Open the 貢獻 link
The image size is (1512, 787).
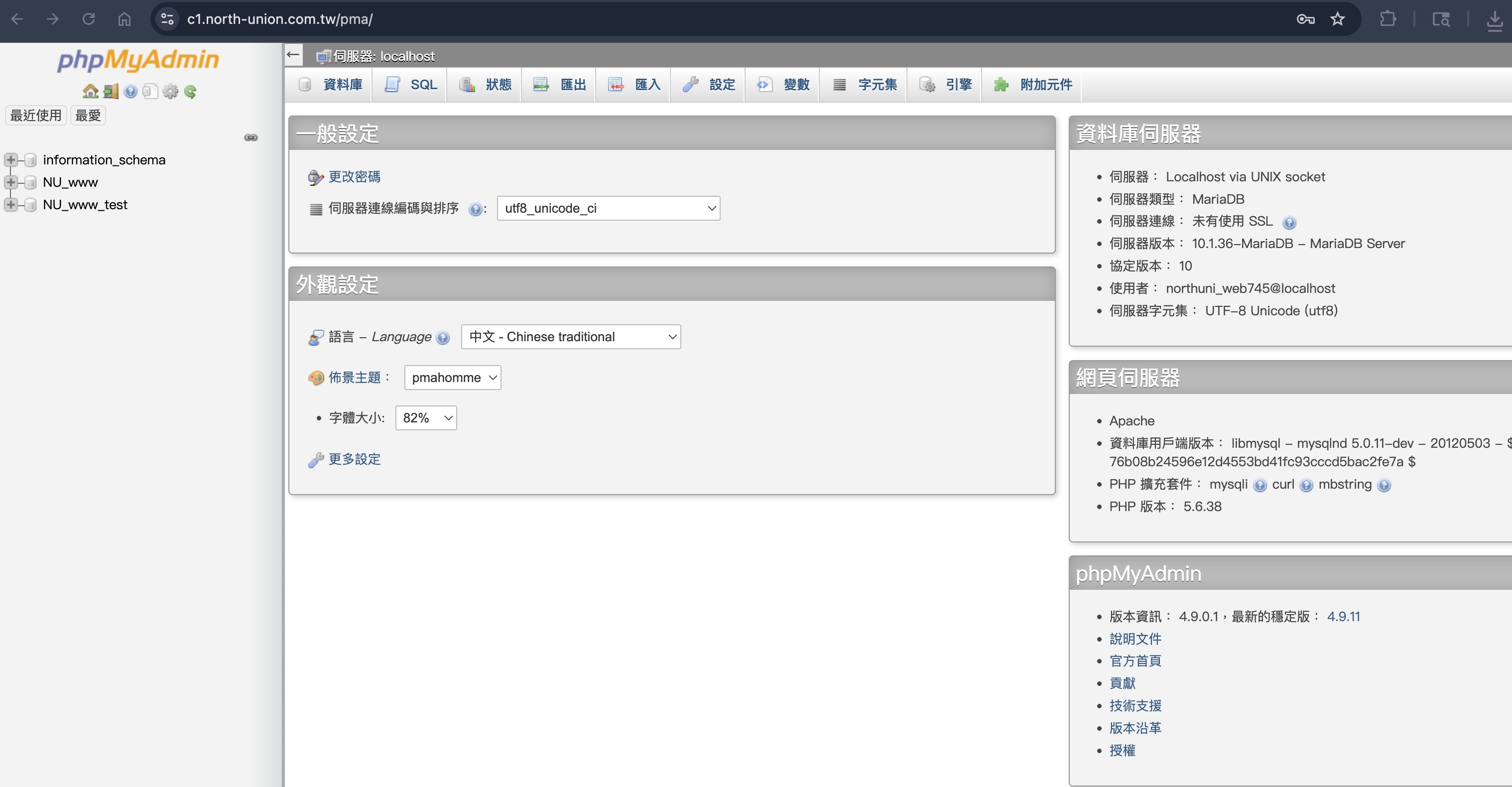click(1122, 683)
